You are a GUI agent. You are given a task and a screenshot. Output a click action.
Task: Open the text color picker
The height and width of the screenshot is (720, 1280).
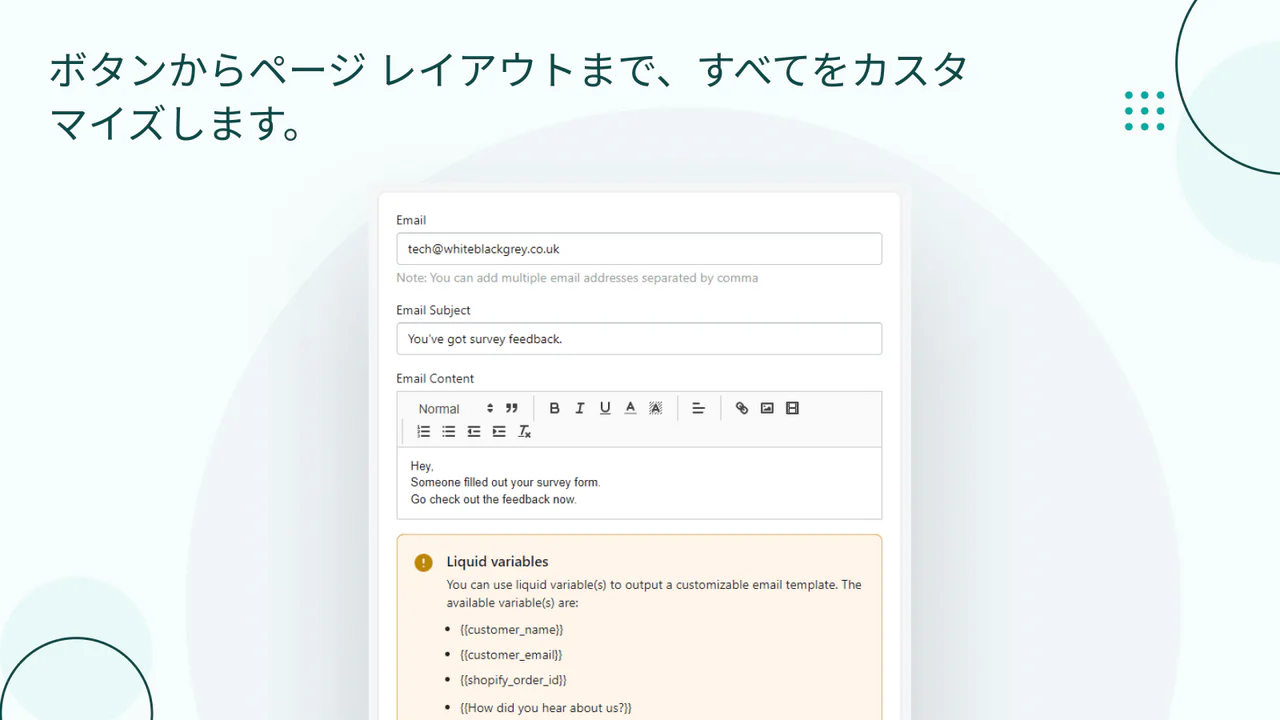[x=630, y=408]
